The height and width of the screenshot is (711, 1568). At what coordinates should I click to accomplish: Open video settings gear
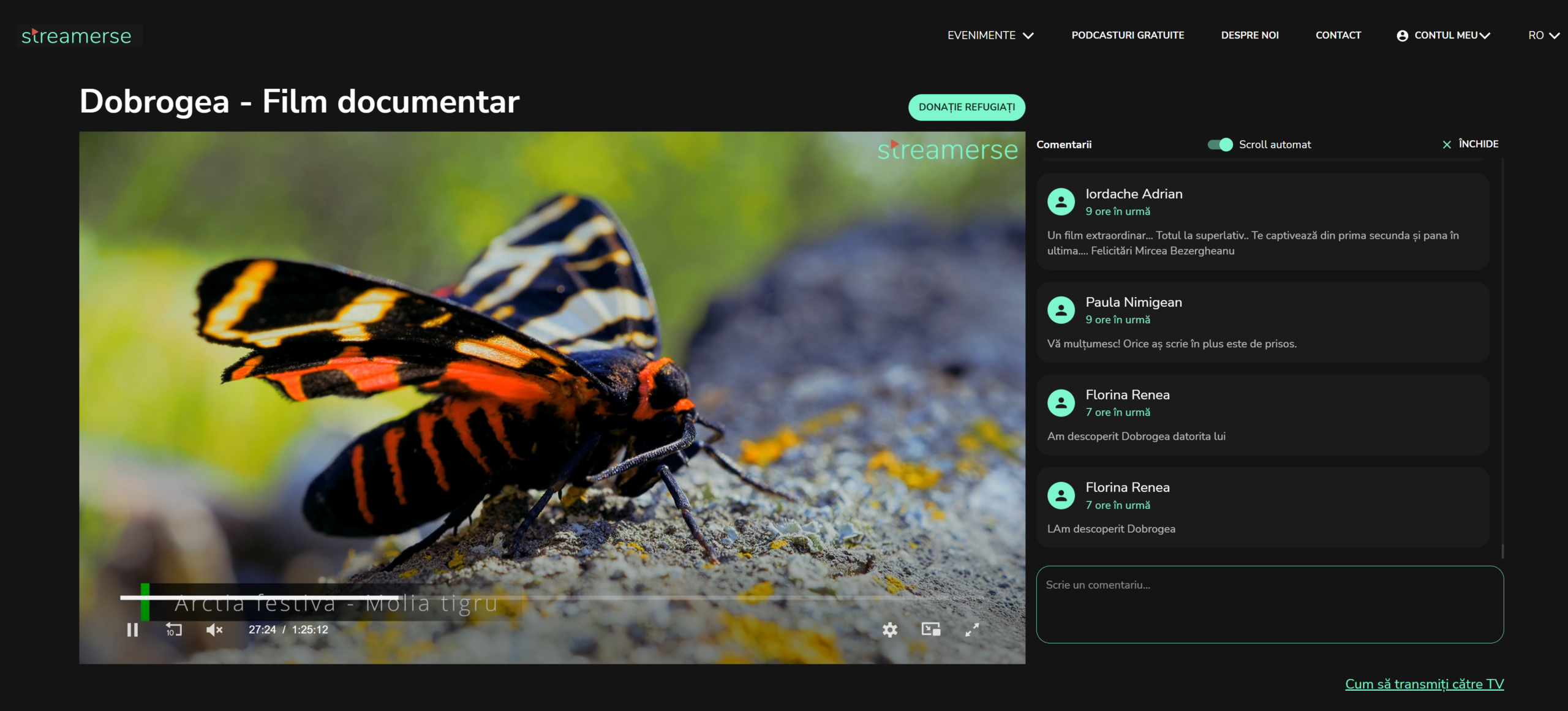coord(889,630)
